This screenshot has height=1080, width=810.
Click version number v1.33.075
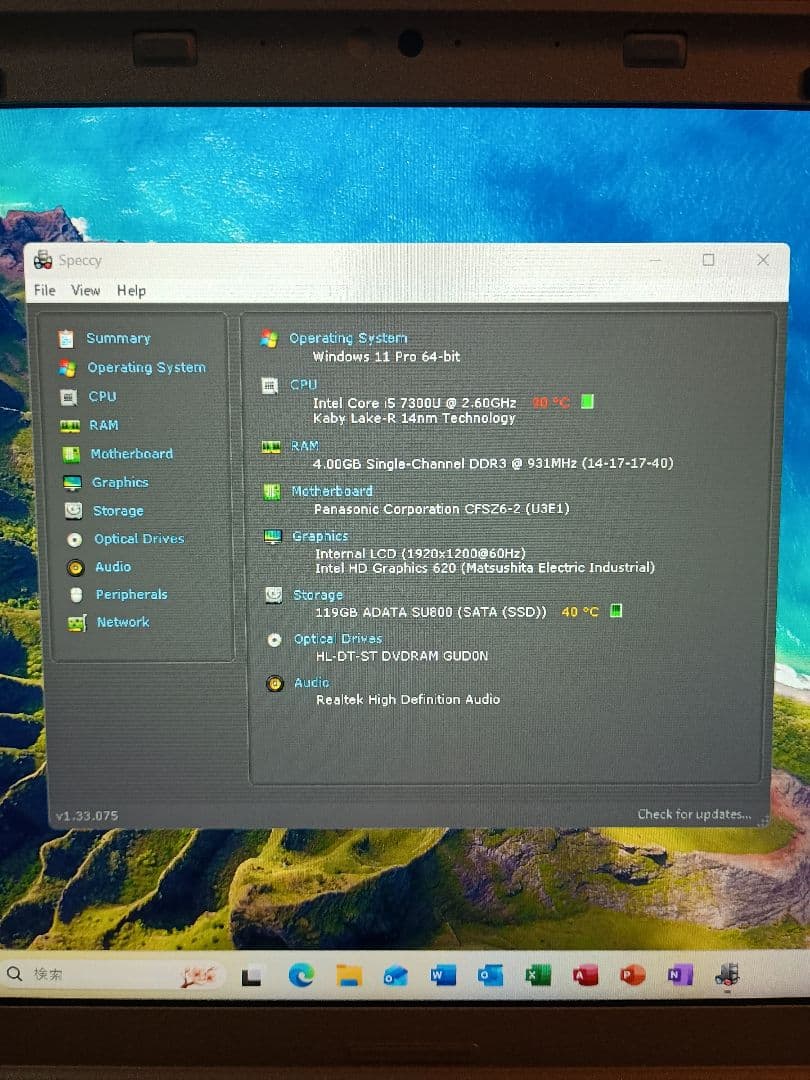[87, 816]
